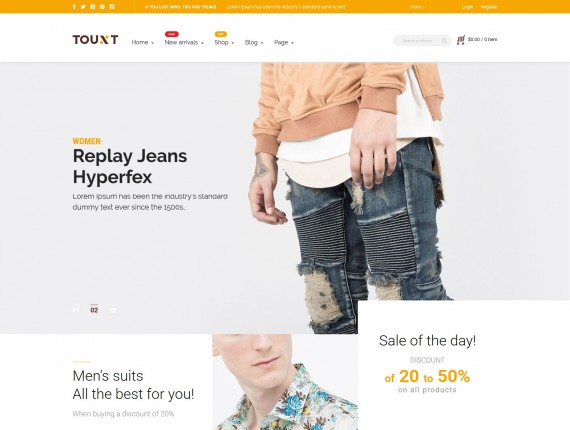
Task: Open the shopping cart icon
Action: (461, 40)
